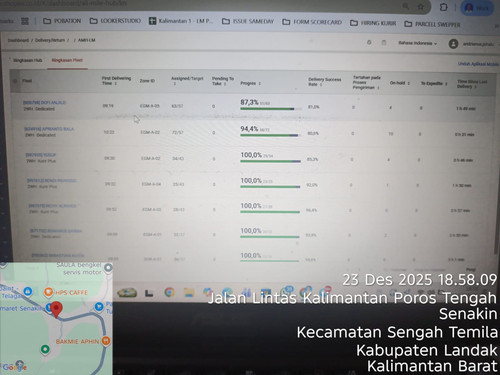The width and height of the screenshot is (500, 375).
Task: Click the help icon beside the language selector
Action: click(369, 43)
